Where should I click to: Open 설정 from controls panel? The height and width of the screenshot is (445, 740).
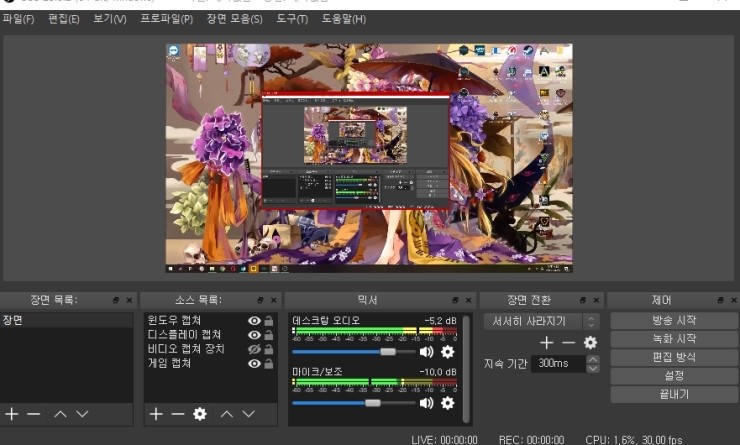tap(674, 376)
